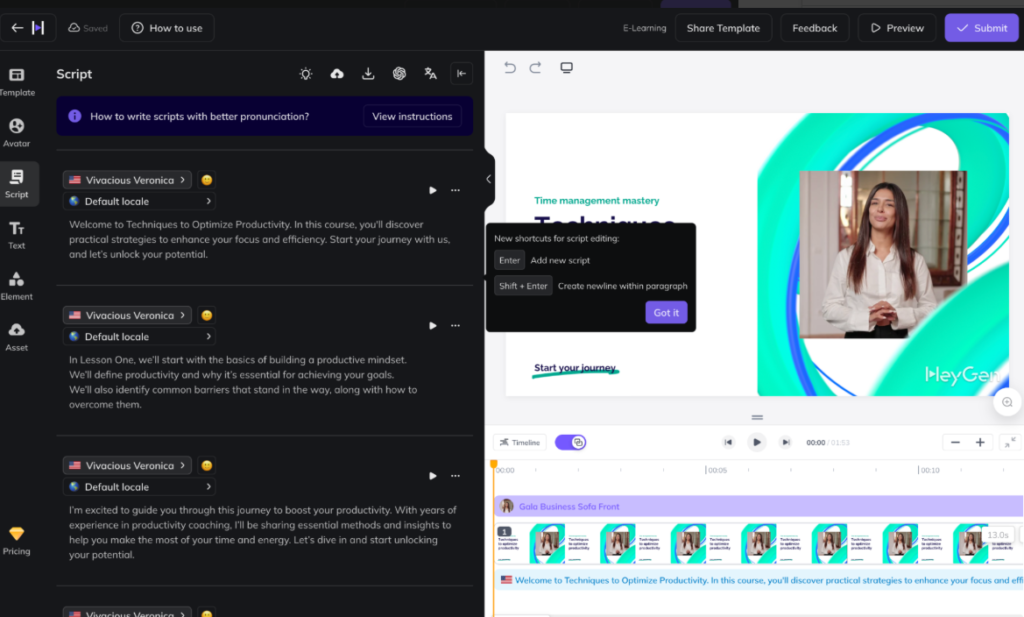Open the third Default locale dropdown
The image size is (1024, 617).
[139, 487]
